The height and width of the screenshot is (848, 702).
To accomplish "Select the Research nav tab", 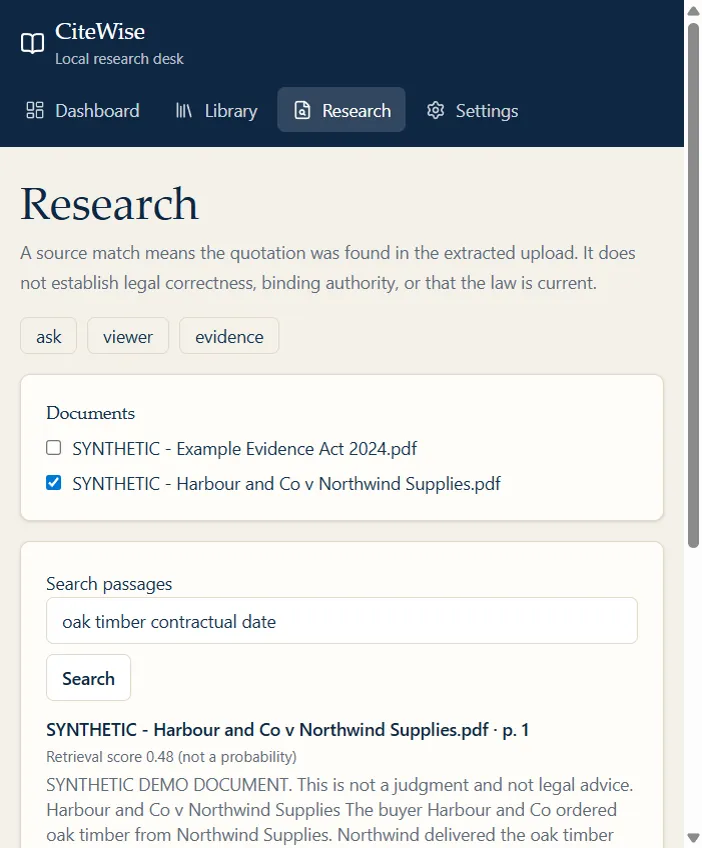I will [341, 110].
